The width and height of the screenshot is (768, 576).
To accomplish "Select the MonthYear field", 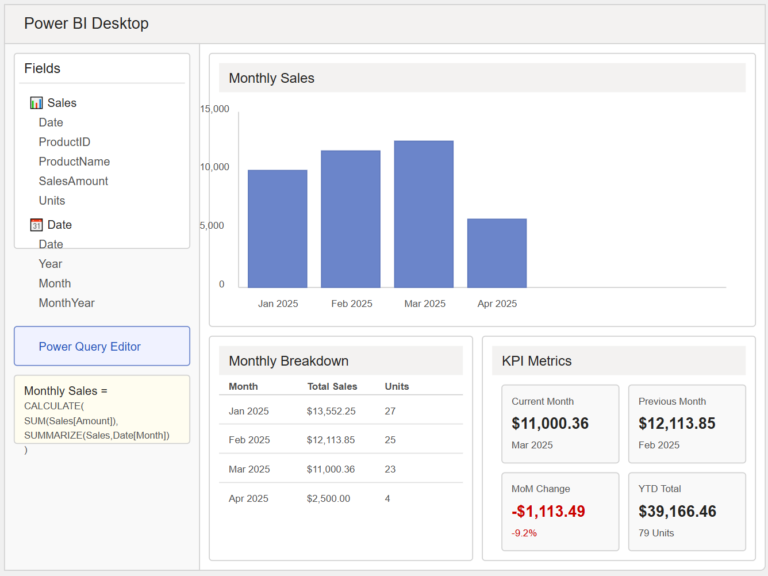I will 67,303.
